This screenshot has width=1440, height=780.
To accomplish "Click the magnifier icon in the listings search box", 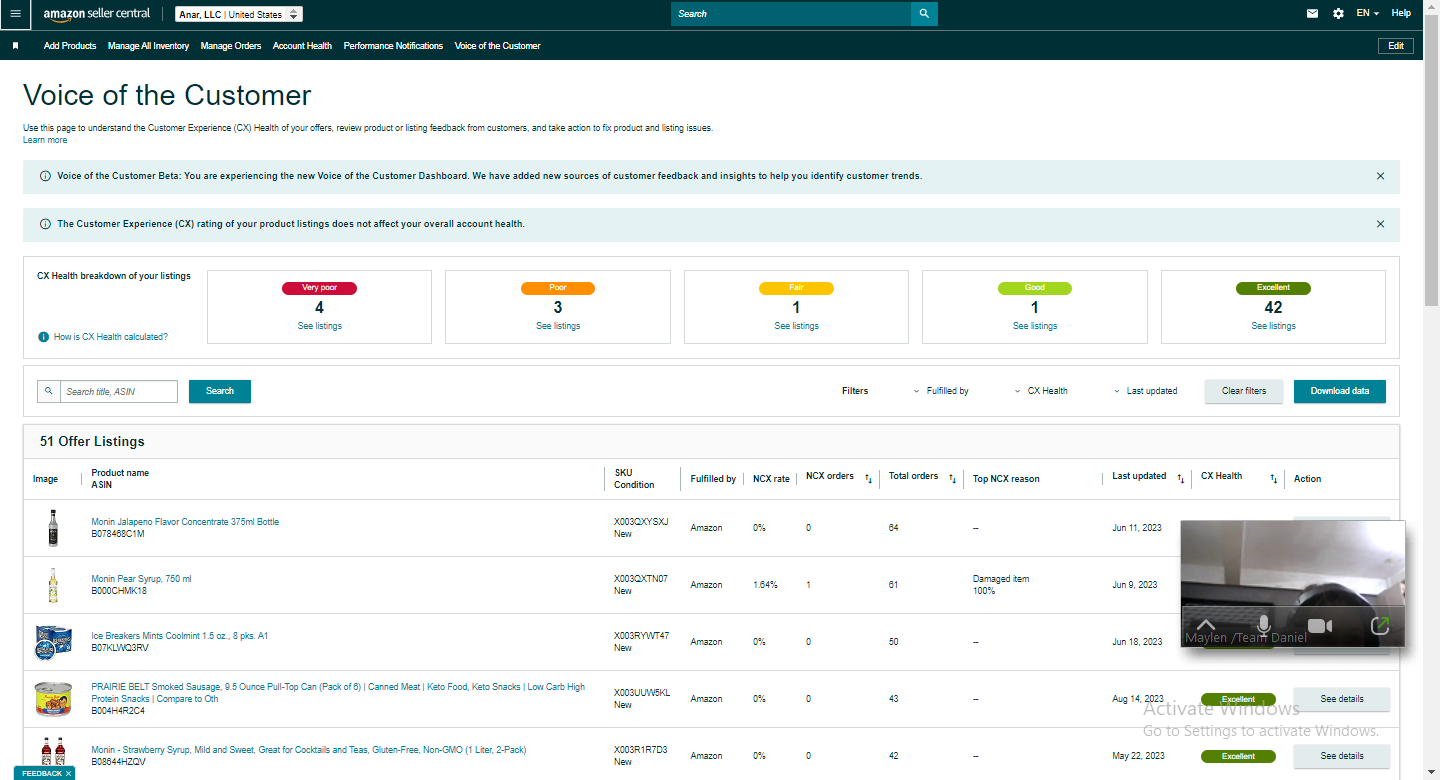I will pos(48,391).
